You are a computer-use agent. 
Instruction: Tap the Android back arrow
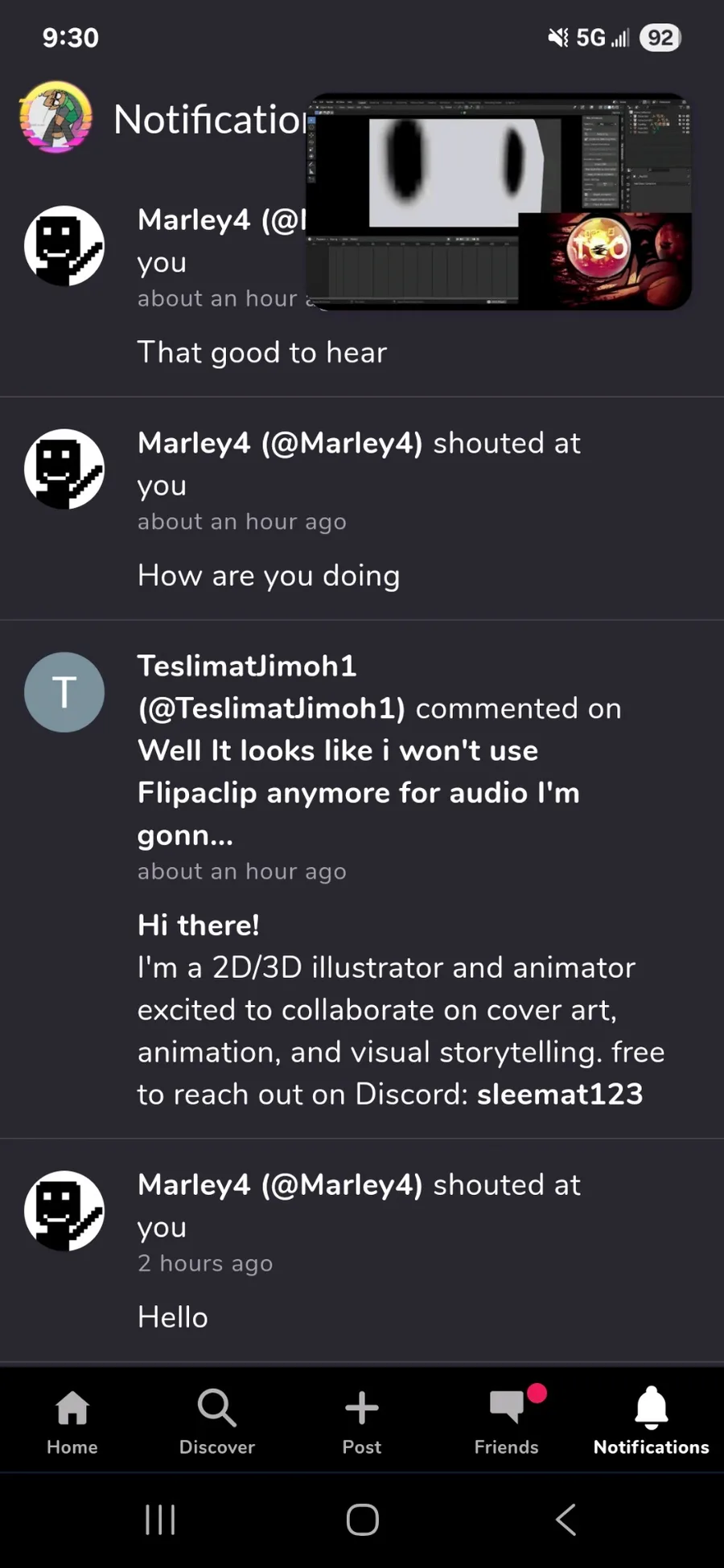tap(566, 1520)
